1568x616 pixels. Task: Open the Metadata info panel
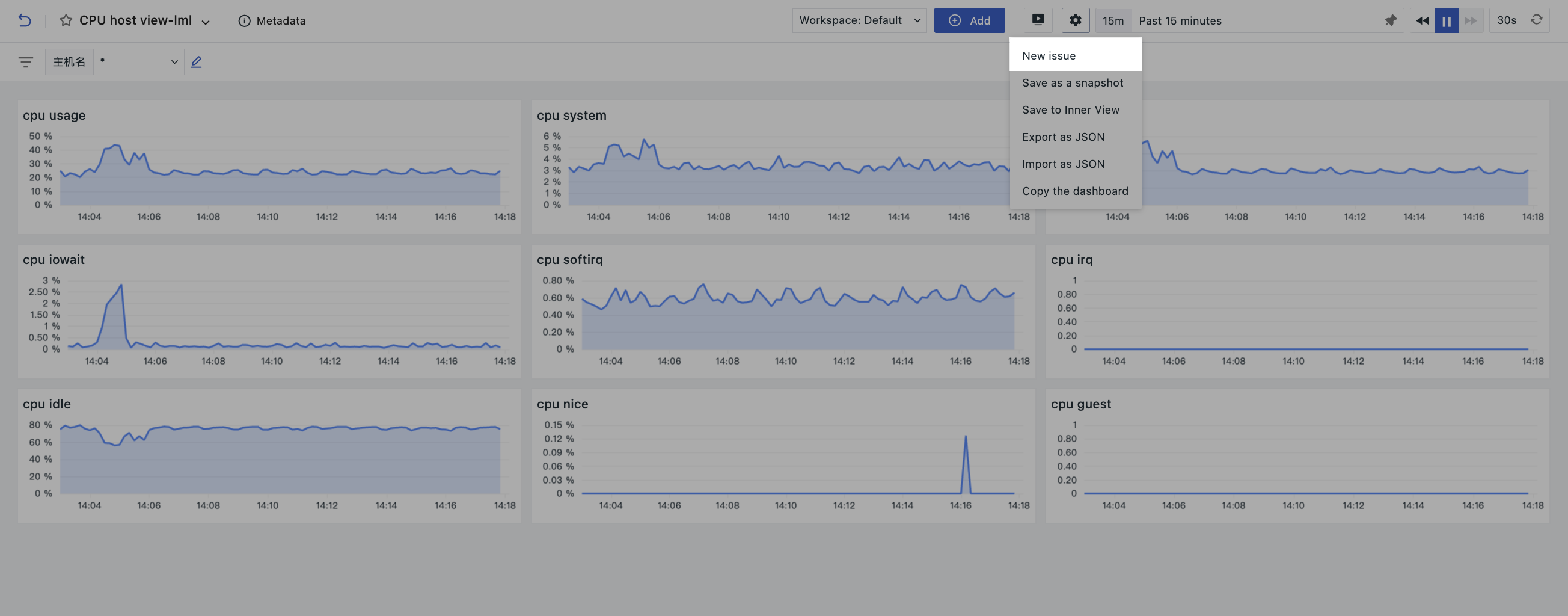[272, 20]
